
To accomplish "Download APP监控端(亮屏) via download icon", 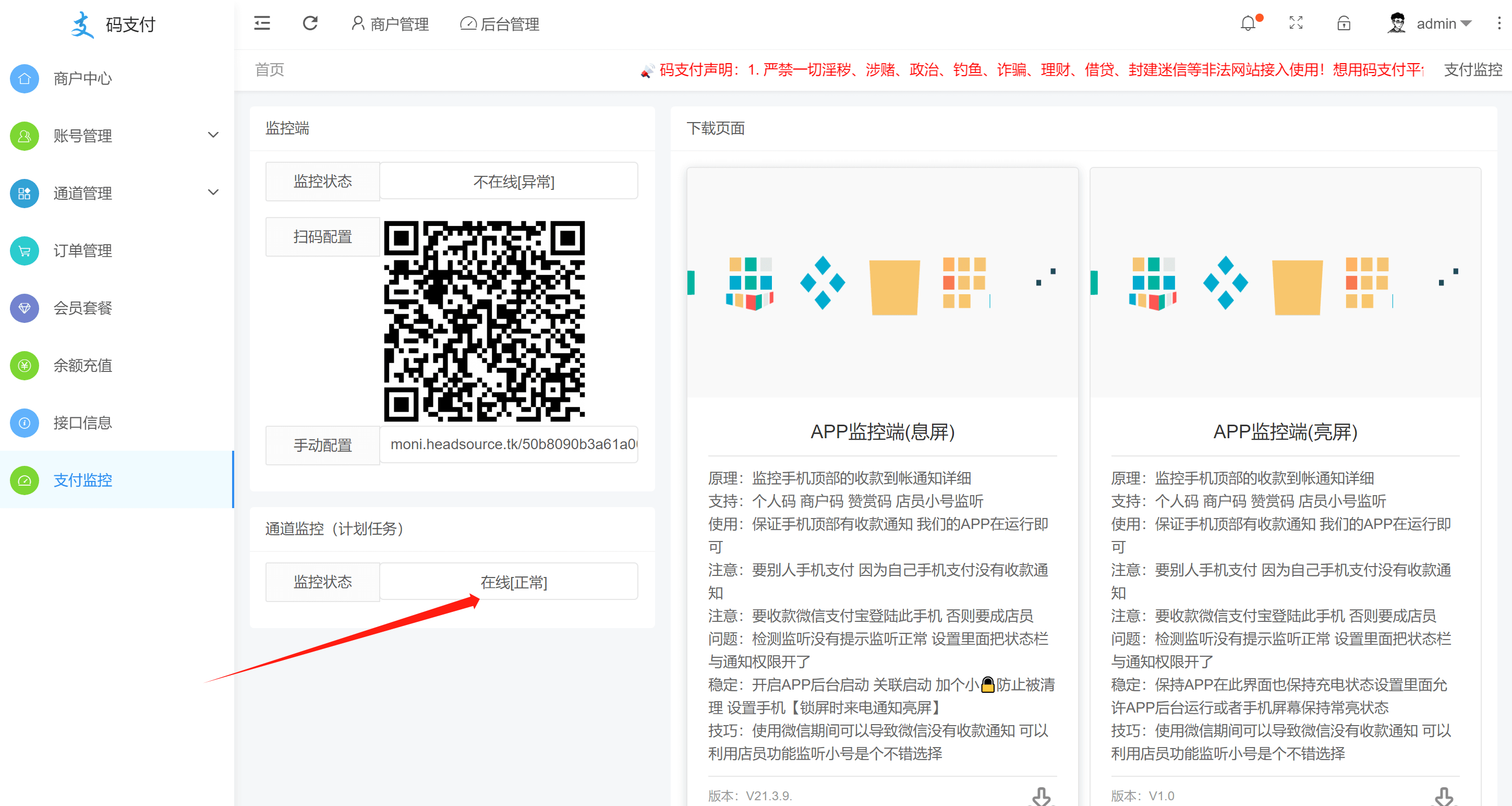I will pos(1444,796).
